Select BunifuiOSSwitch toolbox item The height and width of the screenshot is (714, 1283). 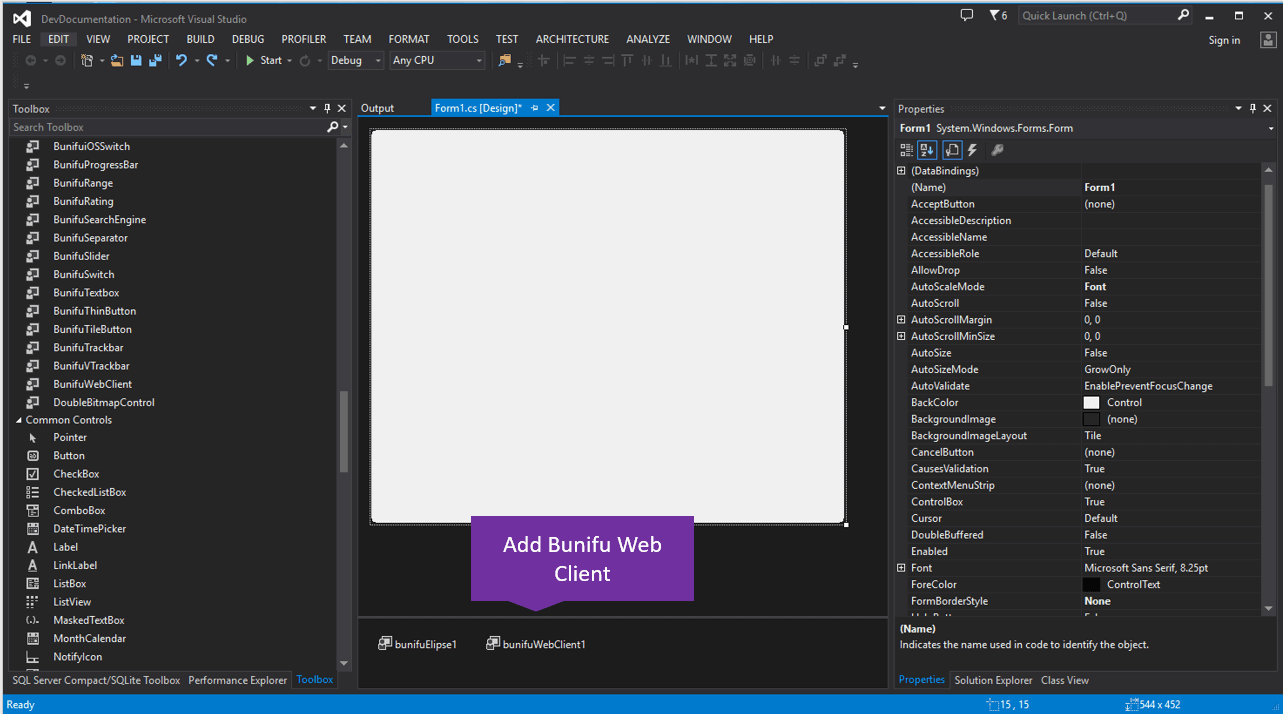tap(91, 146)
